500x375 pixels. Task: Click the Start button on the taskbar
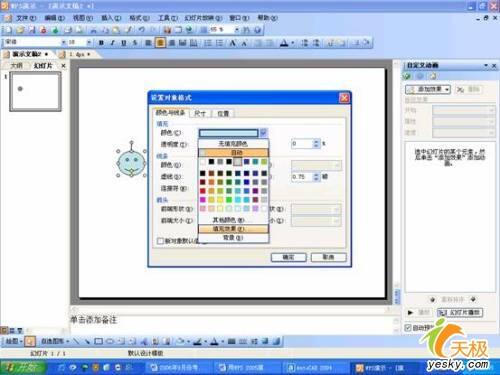(23, 367)
